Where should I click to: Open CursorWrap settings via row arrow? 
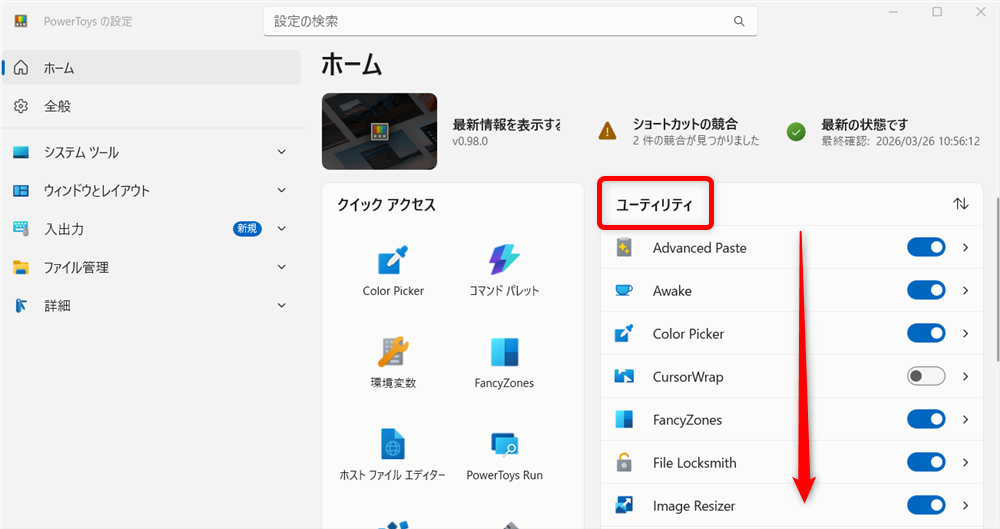click(966, 376)
